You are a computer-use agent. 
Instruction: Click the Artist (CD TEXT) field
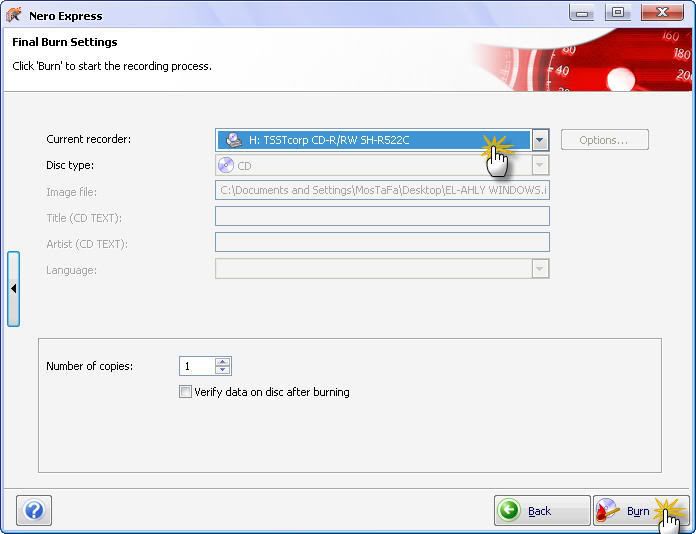coord(382,242)
